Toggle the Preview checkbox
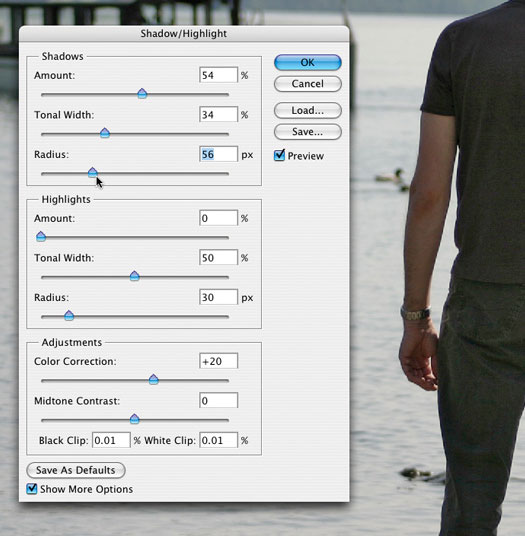Image resolution: width=525 pixels, height=536 pixels. [279, 156]
